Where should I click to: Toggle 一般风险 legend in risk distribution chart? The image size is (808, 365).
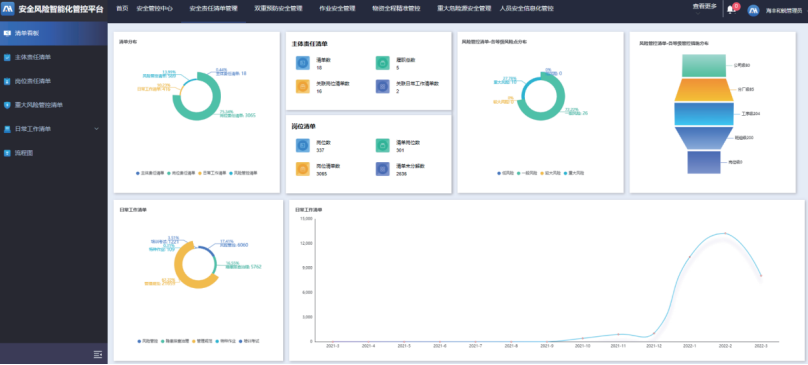[x=527, y=173]
